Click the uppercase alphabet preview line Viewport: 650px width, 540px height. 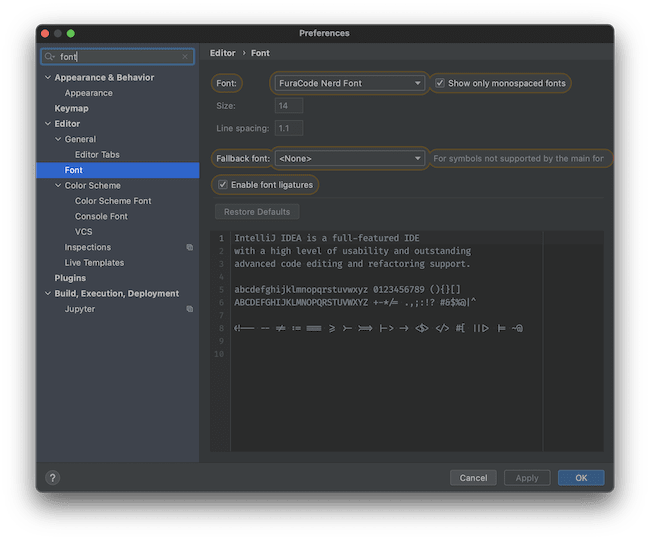[x=355, y=303]
